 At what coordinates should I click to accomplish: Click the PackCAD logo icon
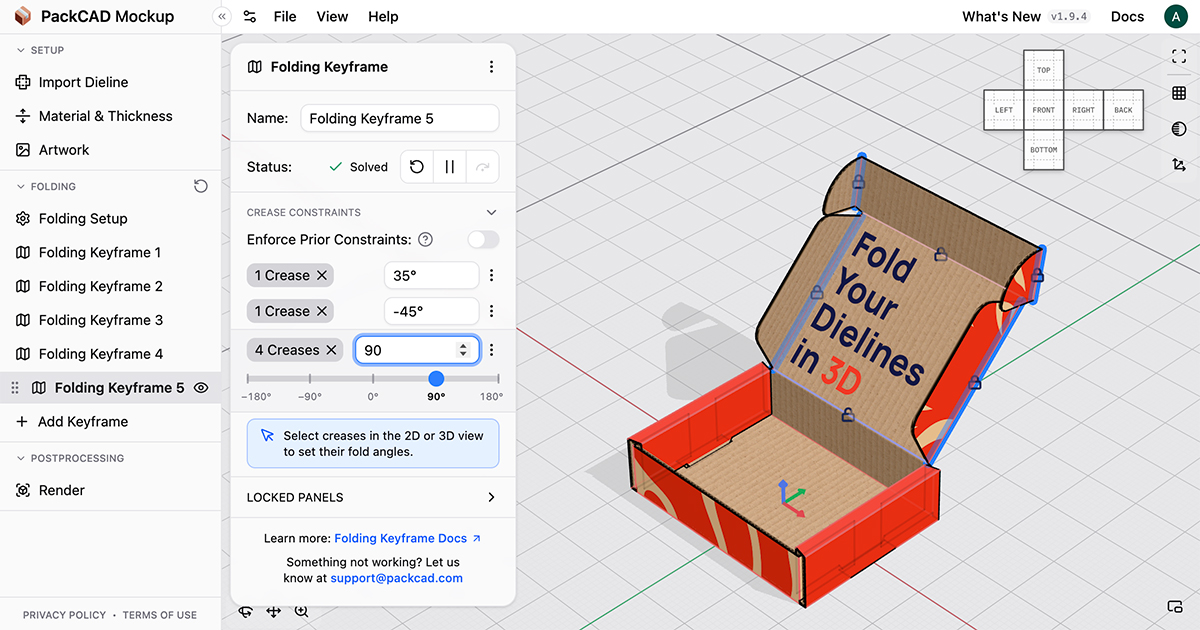(x=23, y=16)
